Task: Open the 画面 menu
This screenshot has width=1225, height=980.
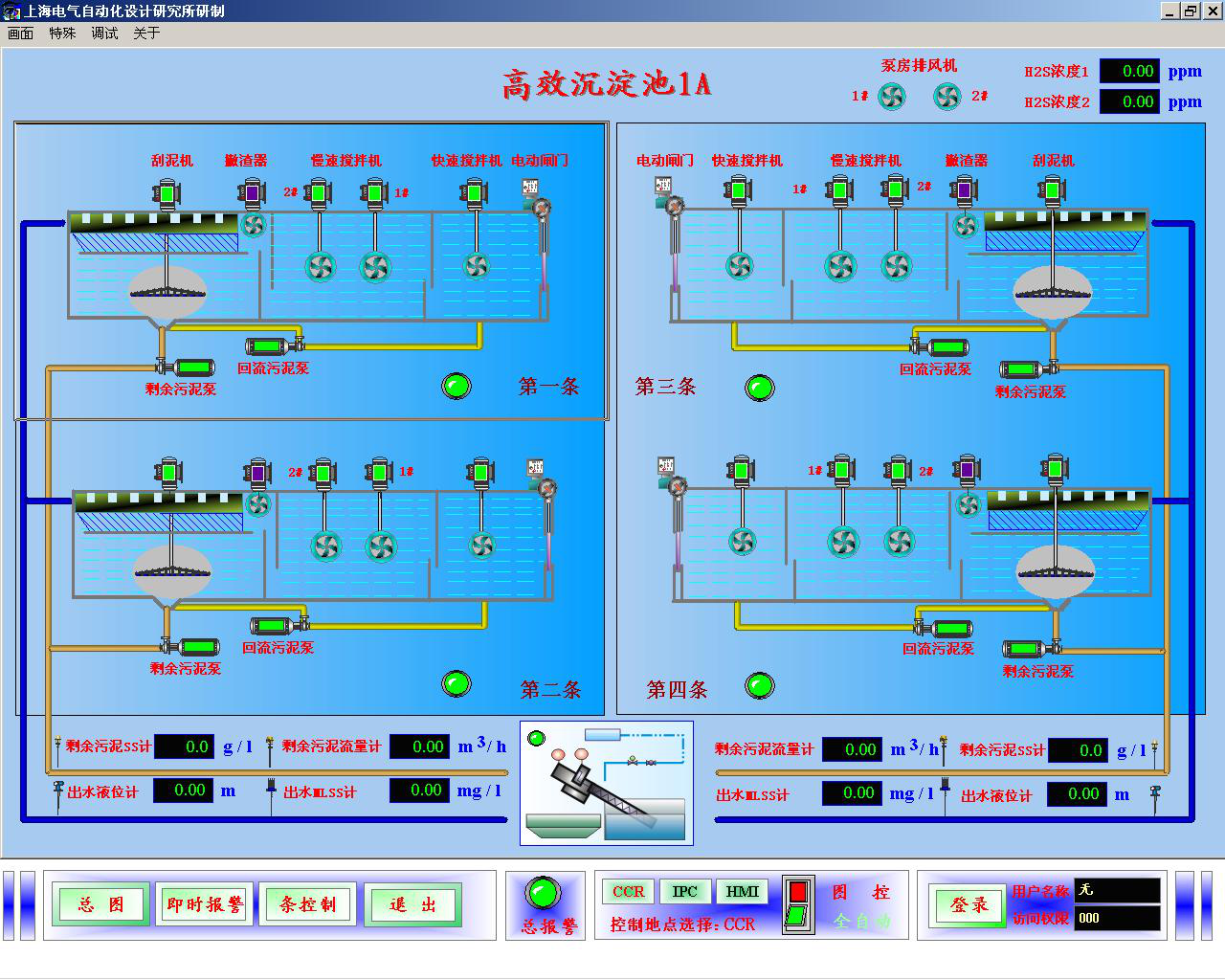Action: tap(20, 33)
